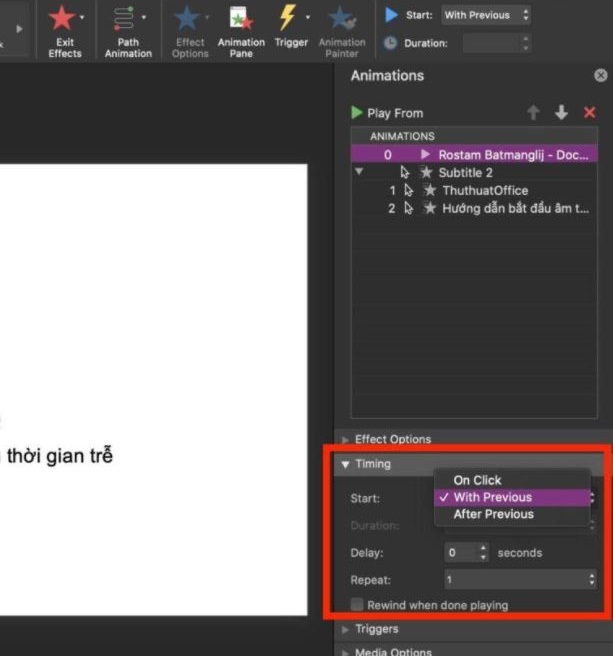613x656 pixels.
Task: Collapse the Subtitle 2 group triangle
Action: [x=359, y=171]
